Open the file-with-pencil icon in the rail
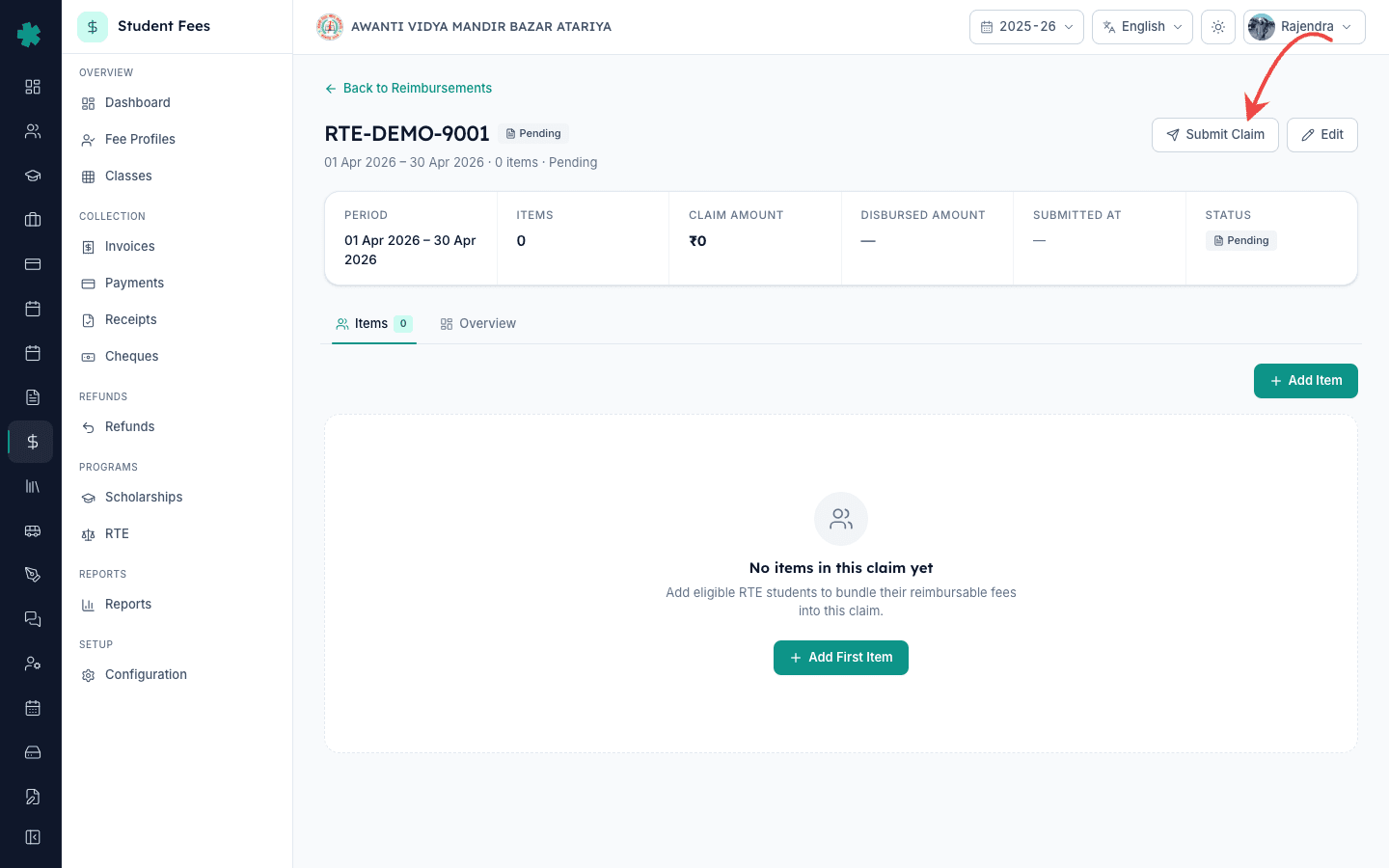The width and height of the screenshot is (1389, 868). 33,797
